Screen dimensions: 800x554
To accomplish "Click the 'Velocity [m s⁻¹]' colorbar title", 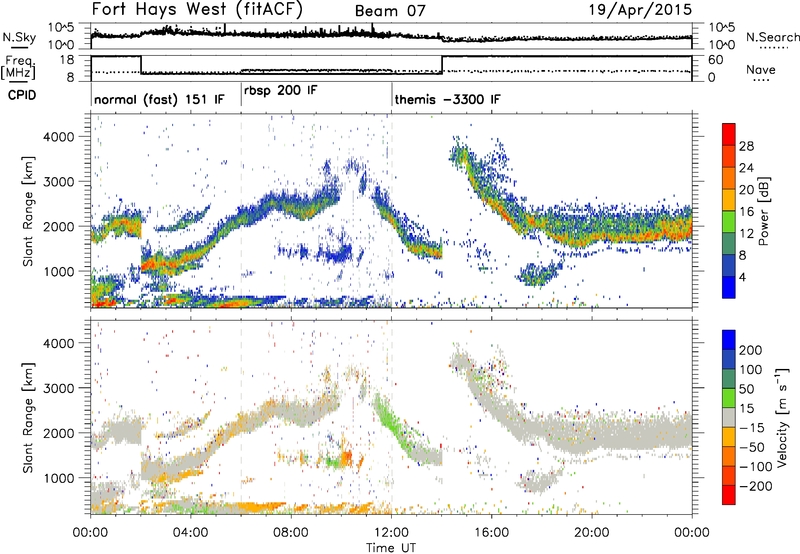I will coord(782,417).
